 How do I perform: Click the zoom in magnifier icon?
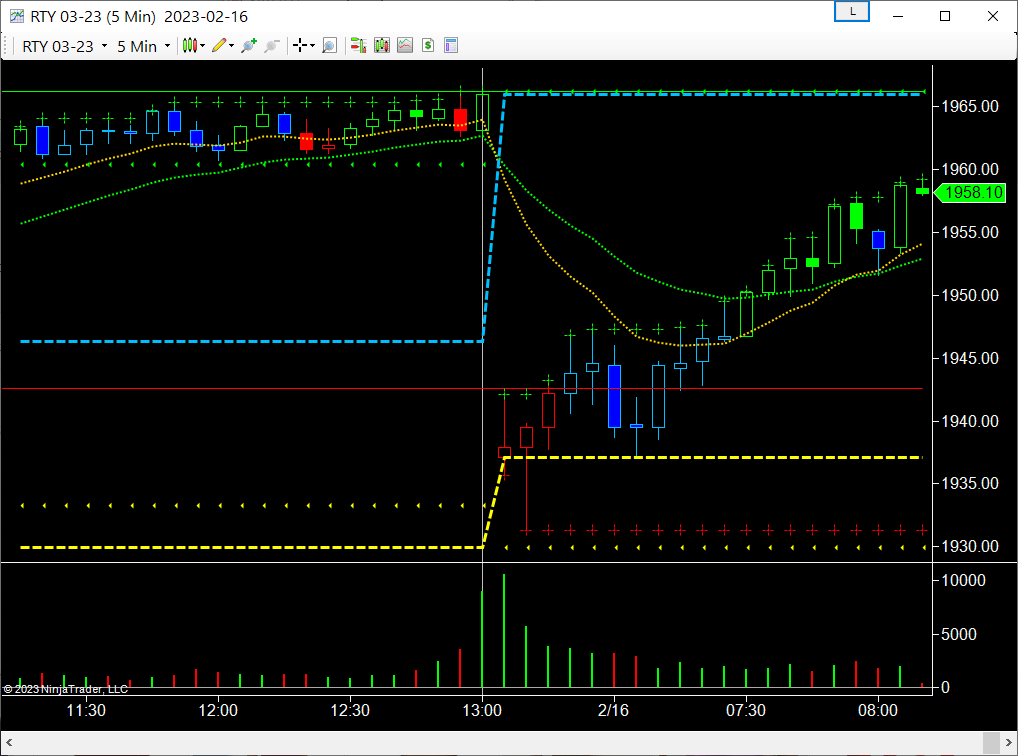click(249, 45)
